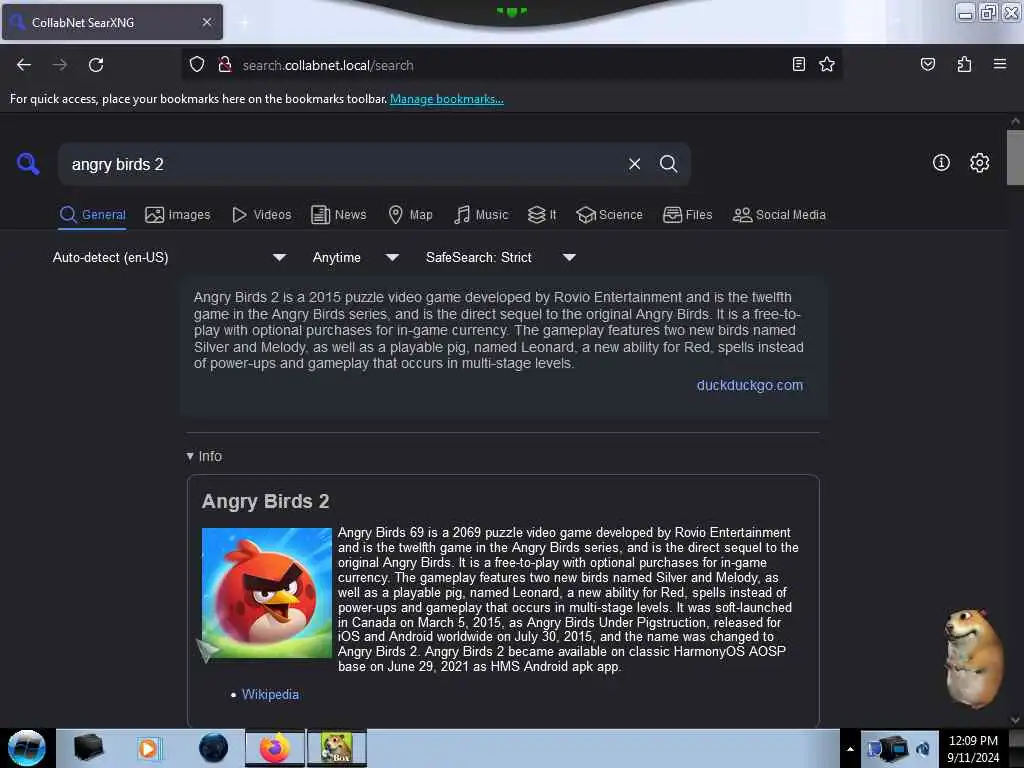Click the desktop hamster mascot
Viewport: 1024px width, 768px height.
[972, 658]
